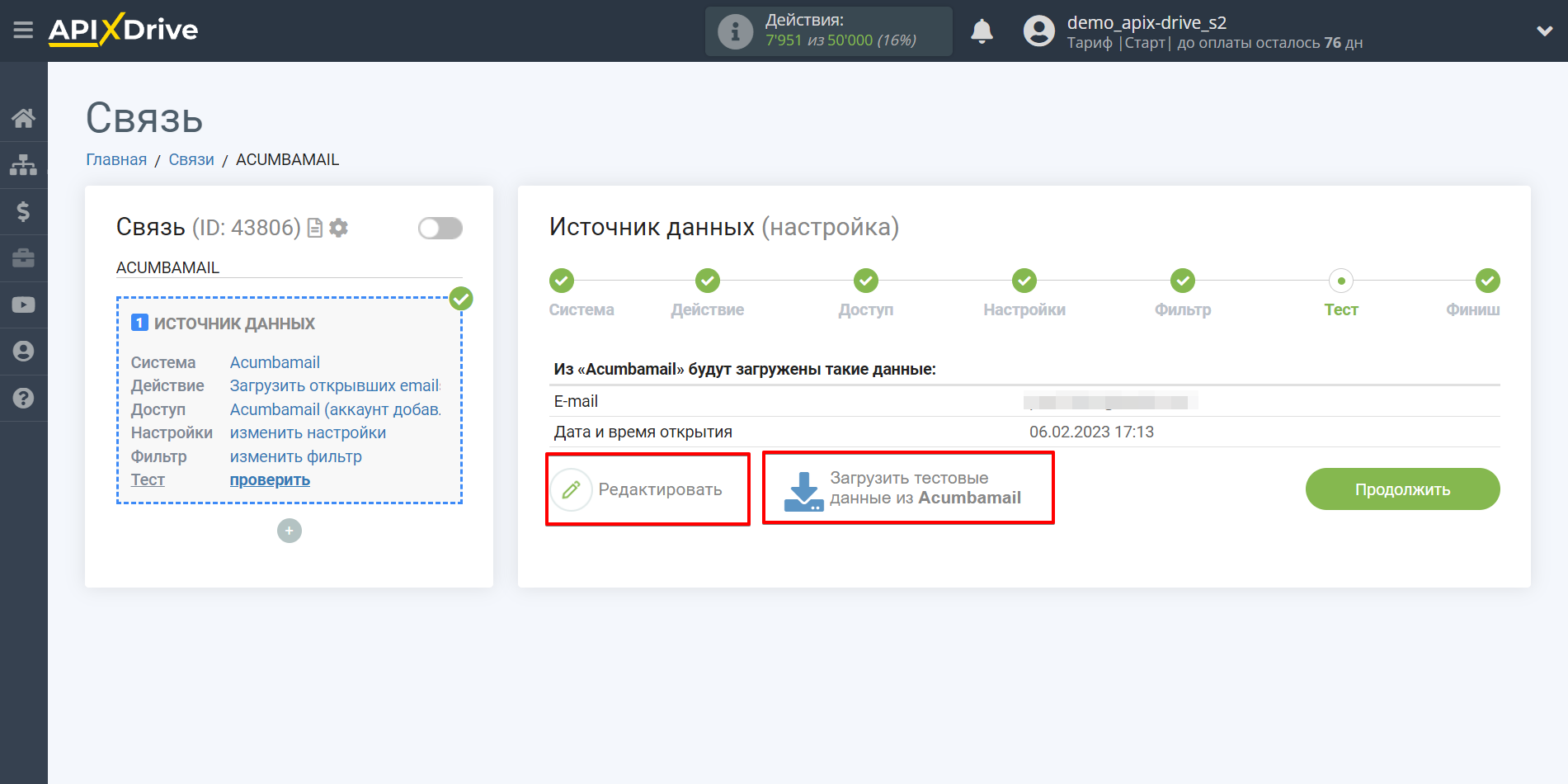Go to Фильтр step
The width and height of the screenshot is (1568, 784).
(1182, 292)
